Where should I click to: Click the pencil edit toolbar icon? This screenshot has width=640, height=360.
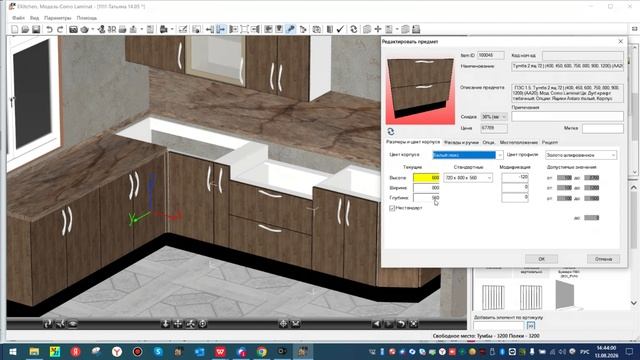pos(183,29)
